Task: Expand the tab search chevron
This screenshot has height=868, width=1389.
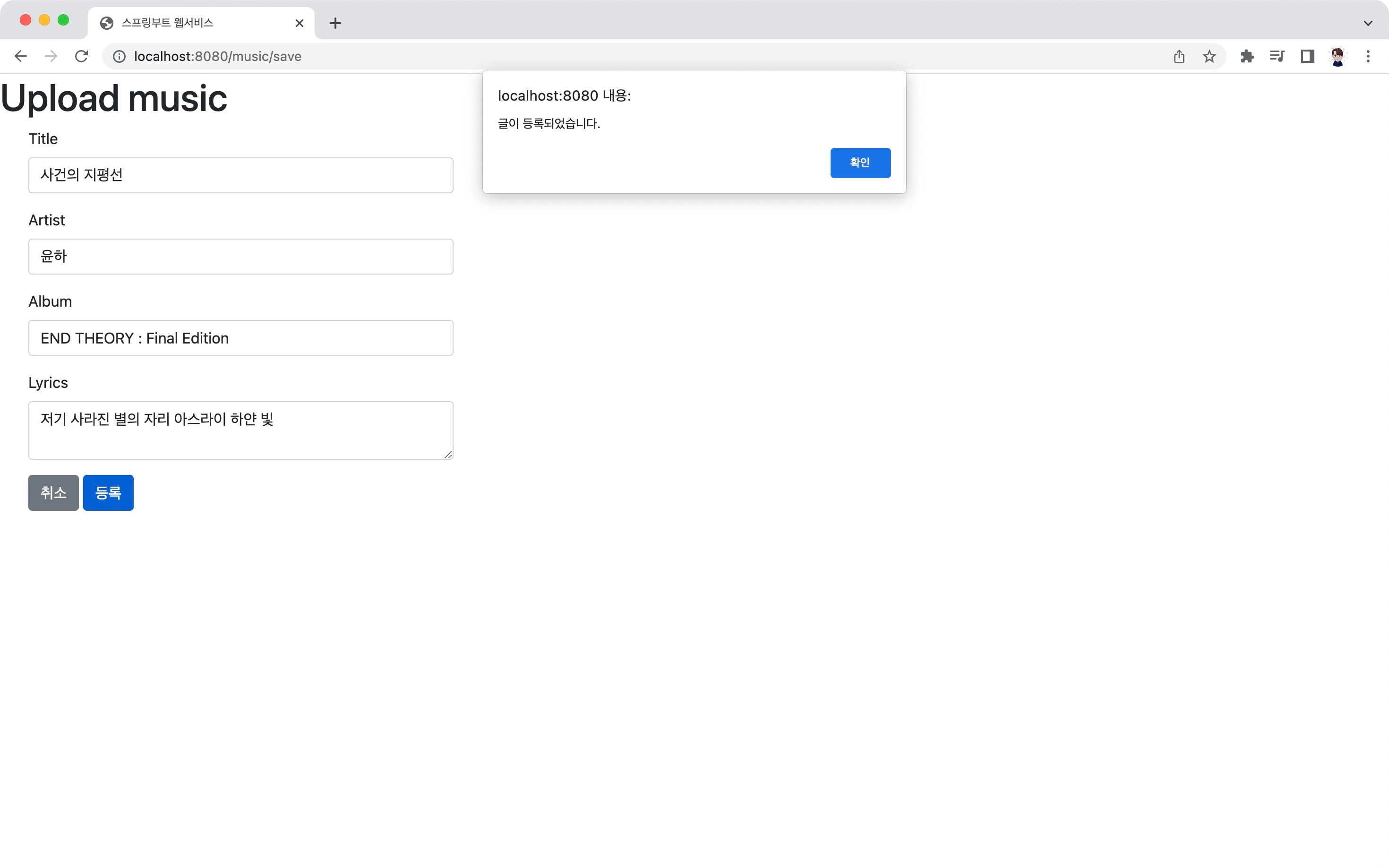Action: tap(1368, 24)
